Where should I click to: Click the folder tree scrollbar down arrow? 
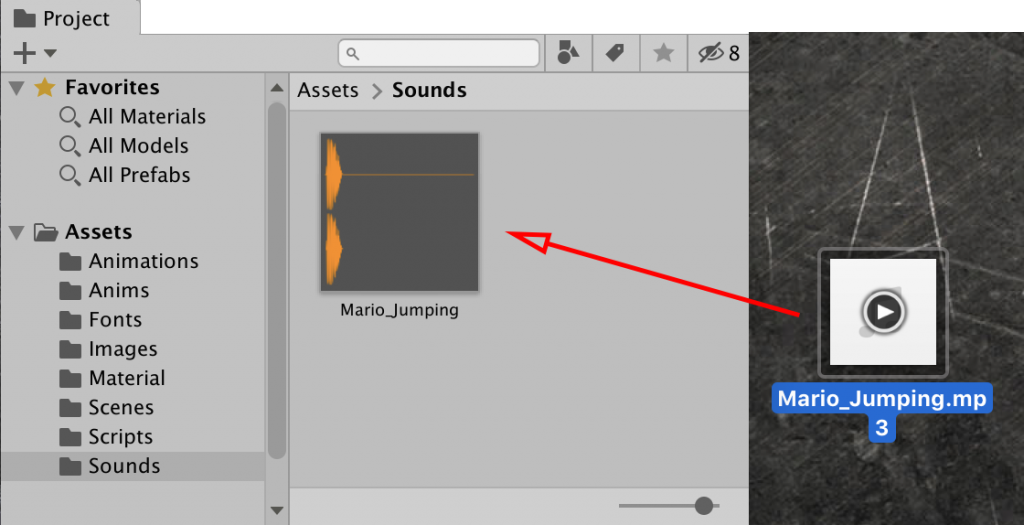(x=277, y=510)
